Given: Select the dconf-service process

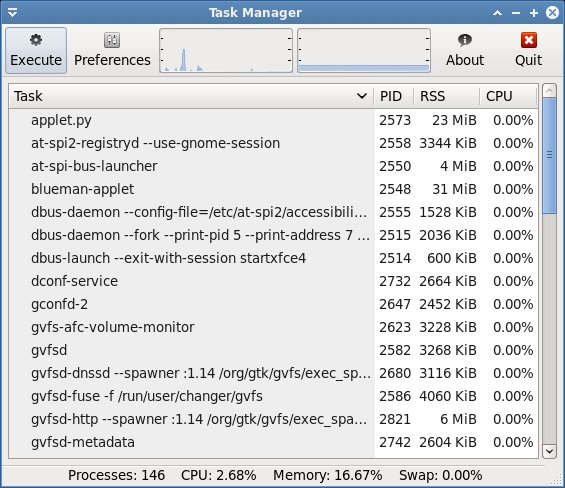Looking at the screenshot, I should coord(273,281).
